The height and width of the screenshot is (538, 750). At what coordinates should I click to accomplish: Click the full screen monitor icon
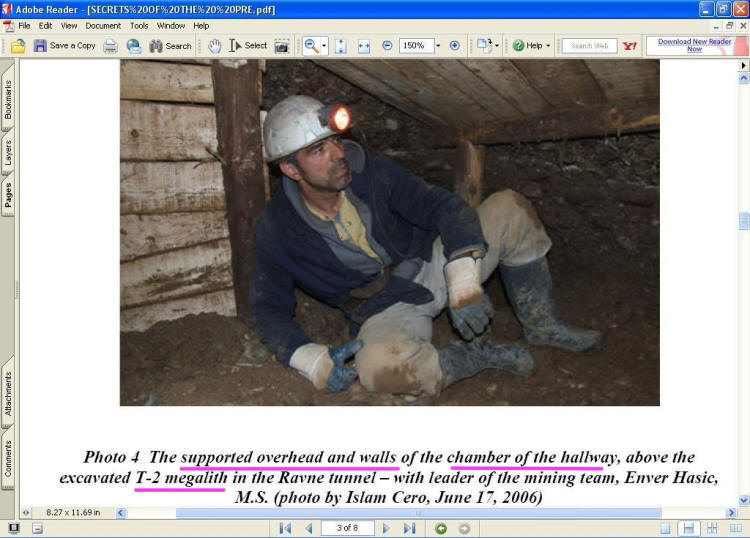coord(14,528)
